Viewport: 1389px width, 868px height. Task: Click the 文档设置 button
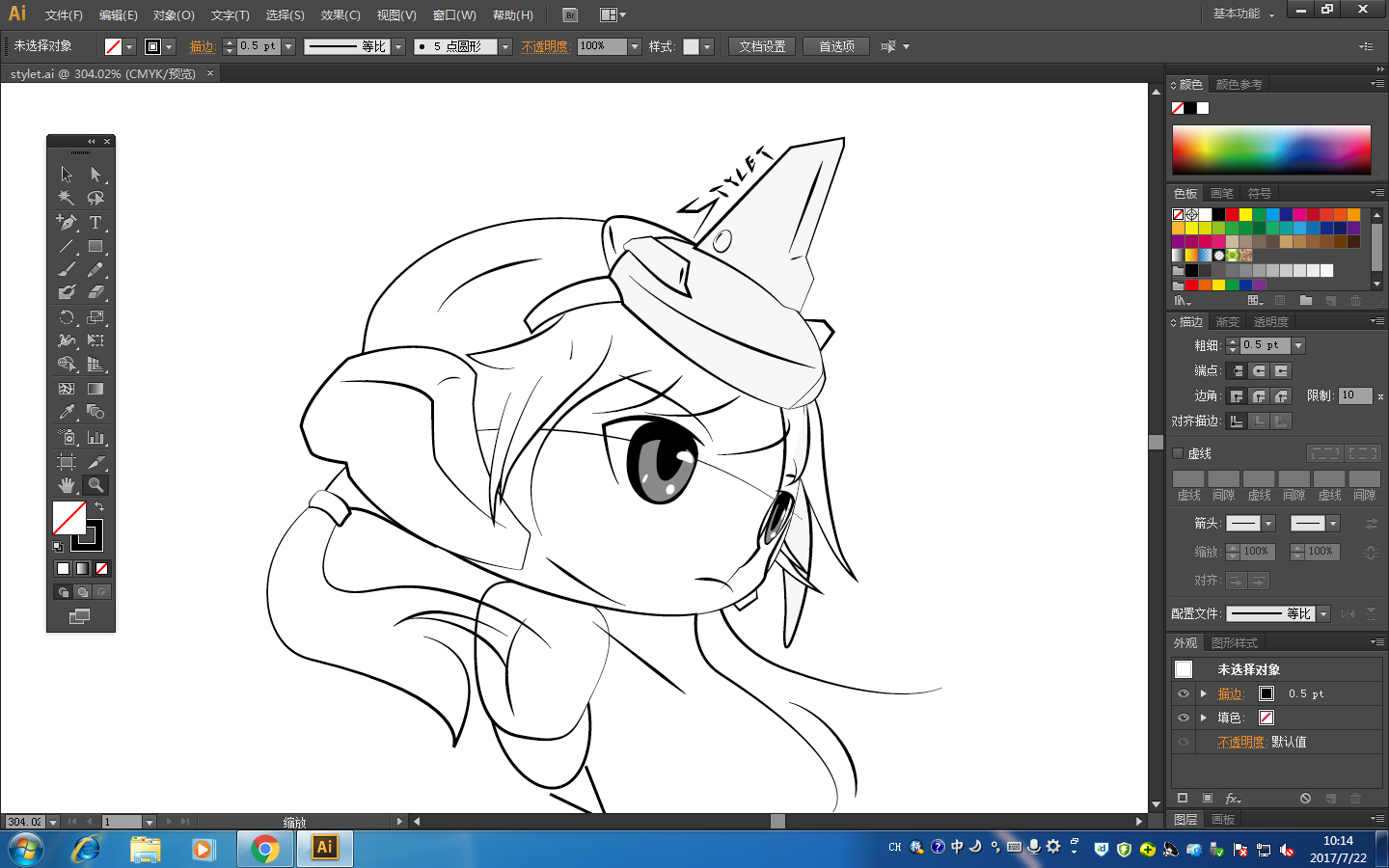coord(762,46)
